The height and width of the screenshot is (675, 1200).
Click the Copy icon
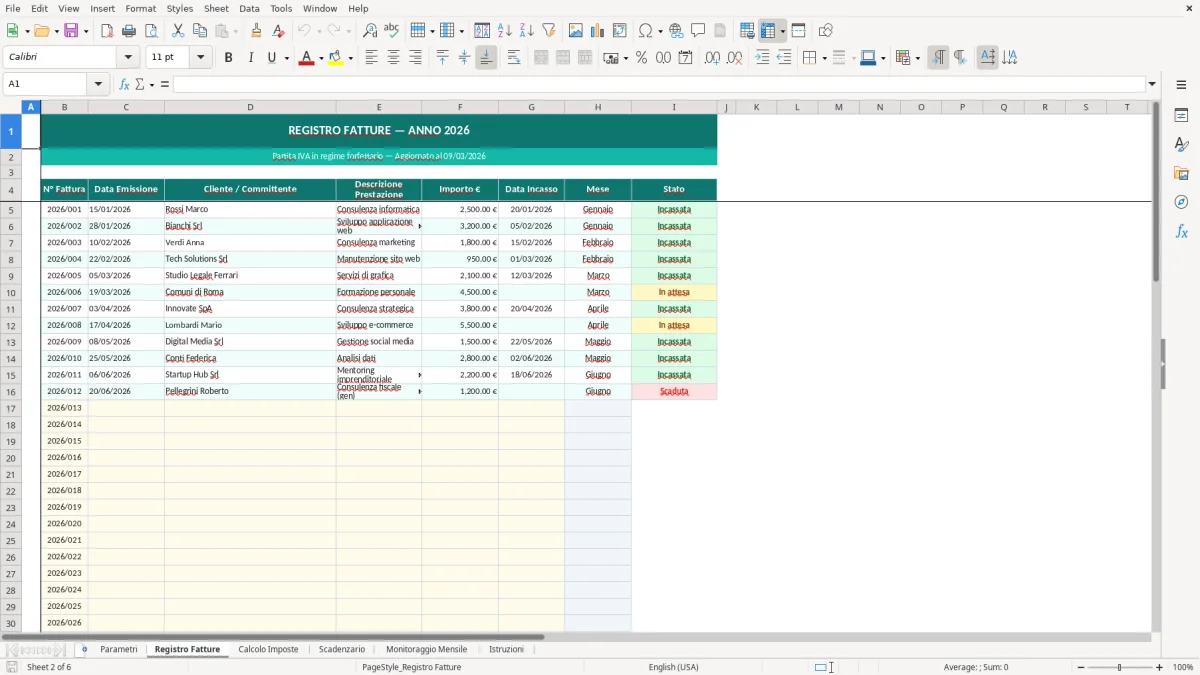pos(200,31)
